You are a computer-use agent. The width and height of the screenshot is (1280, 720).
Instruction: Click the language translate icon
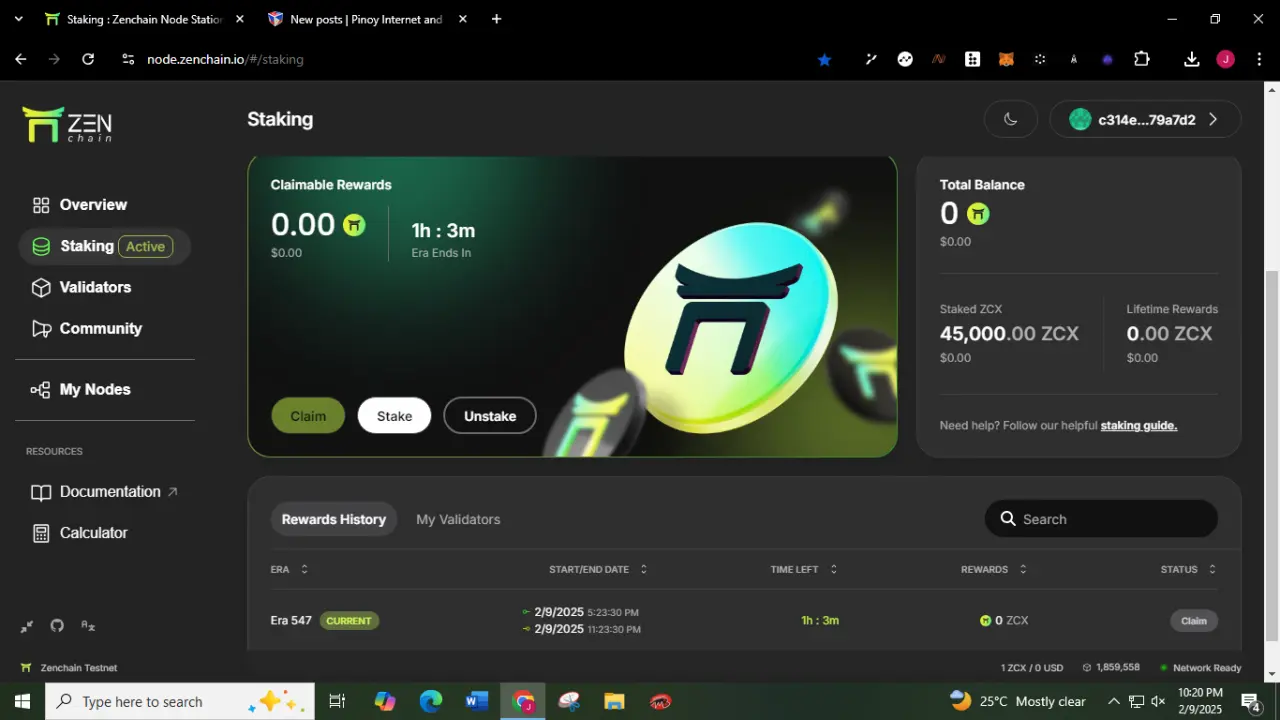pos(88,626)
